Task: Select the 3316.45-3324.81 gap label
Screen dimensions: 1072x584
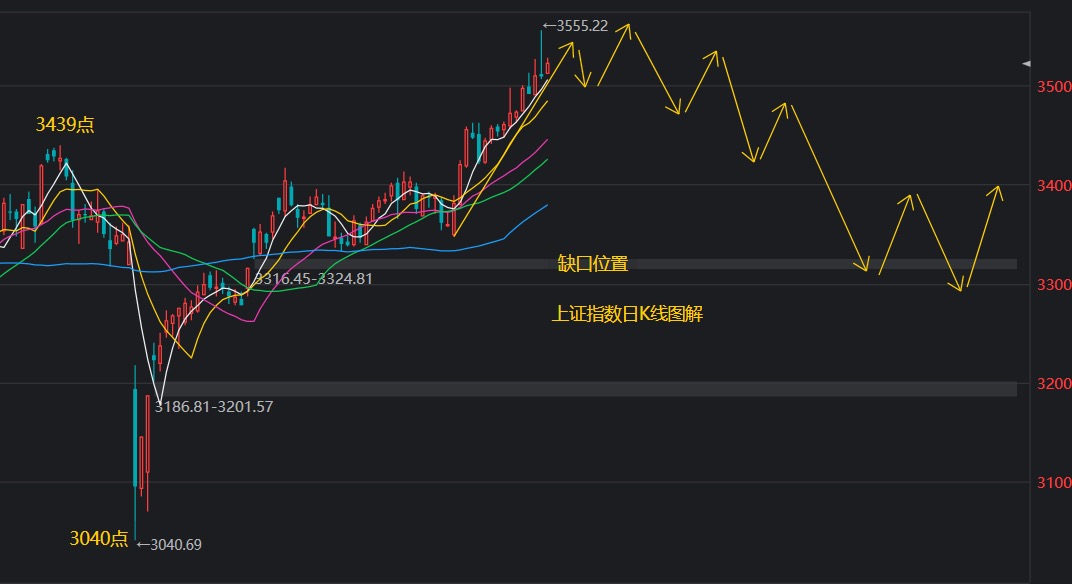Action: coord(313,279)
